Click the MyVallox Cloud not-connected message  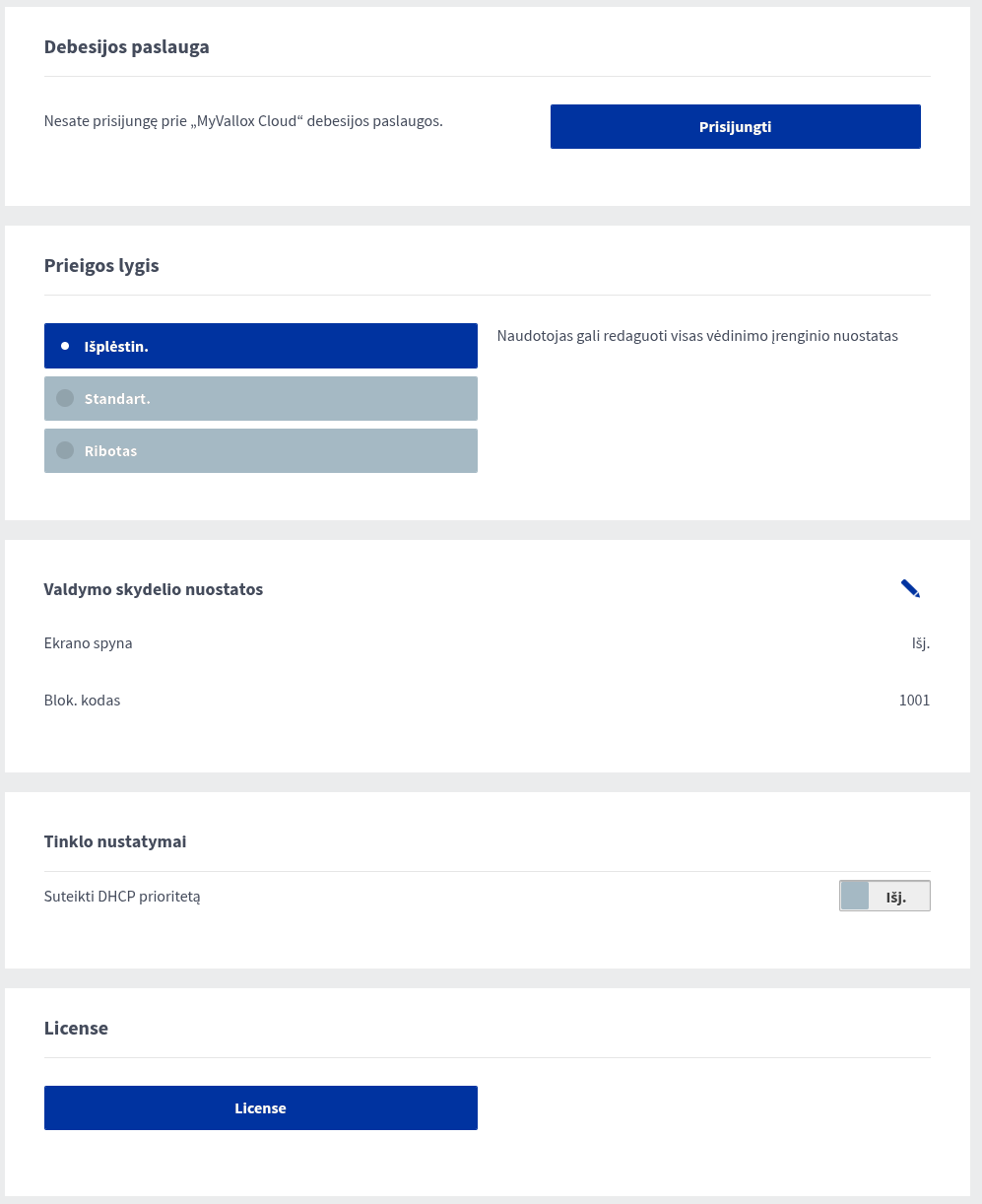(x=243, y=121)
